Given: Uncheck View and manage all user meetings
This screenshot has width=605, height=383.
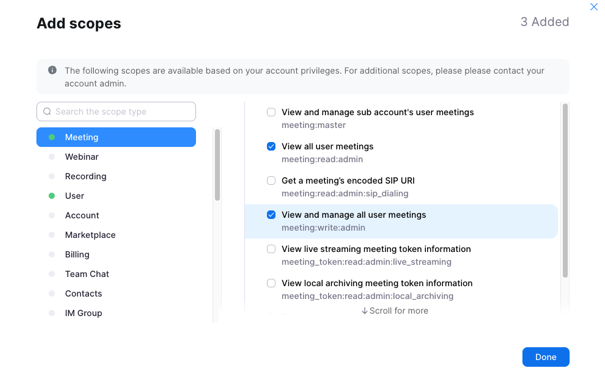Looking at the screenshot, I should pyautogui.click(x=271, y=215).
